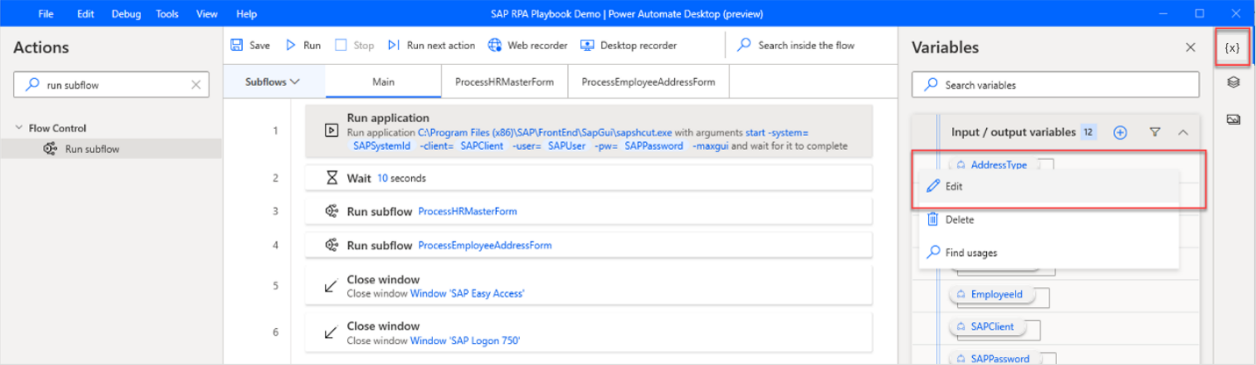Click Window 'SAP Logon 750' link
This screenshot has height=365, width=1256.
(x=465, y=340)
